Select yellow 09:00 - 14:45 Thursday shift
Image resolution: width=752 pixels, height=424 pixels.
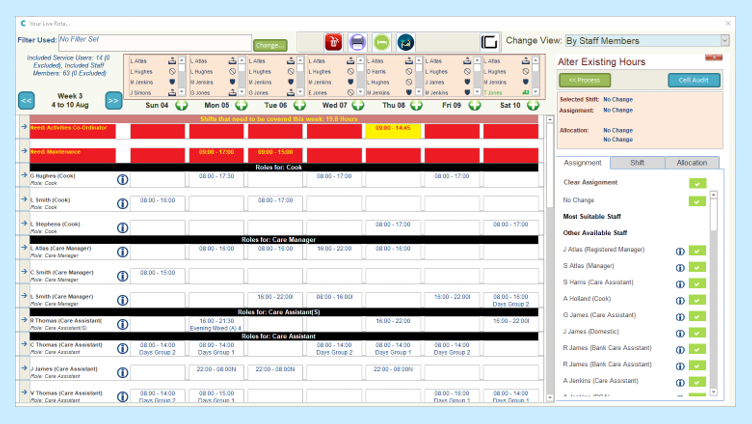(393, 131)
